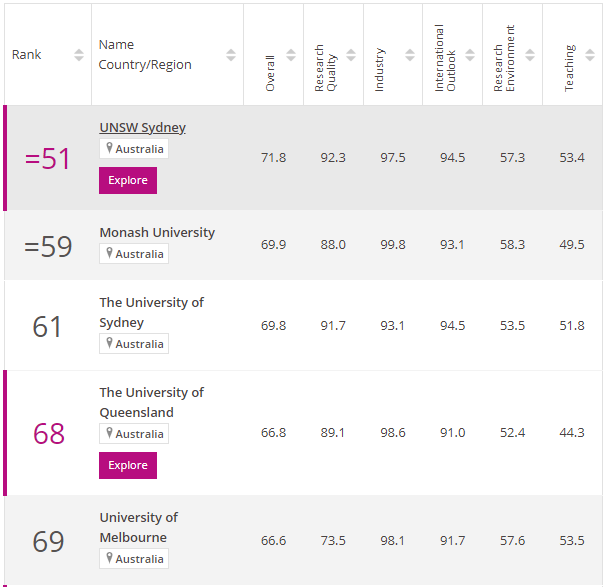Click Explore button under UNSW Sydney
This screenshot has height=587, width=607.
(x=128, y=180)
